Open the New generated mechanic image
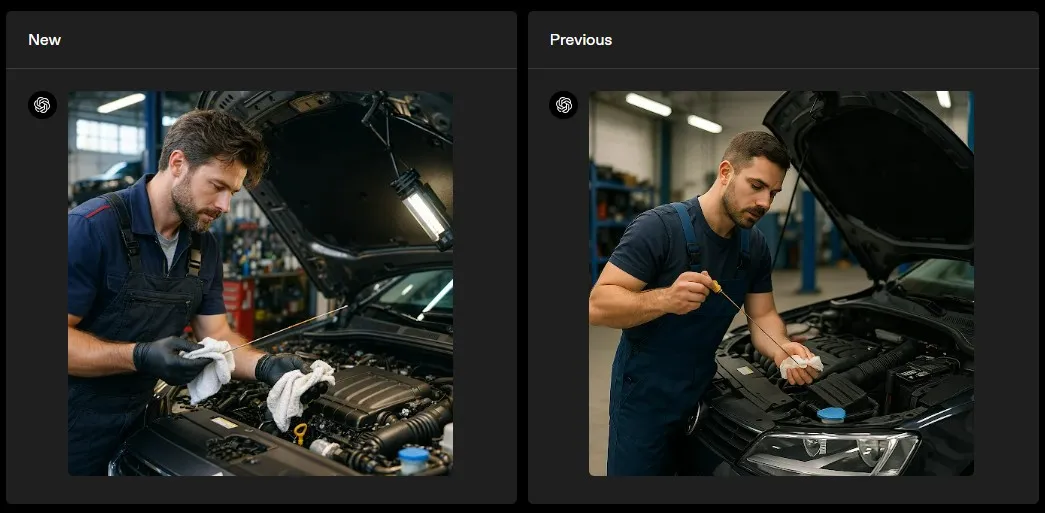This screenshot has width=1045, height=513. [x=260, y=283]
